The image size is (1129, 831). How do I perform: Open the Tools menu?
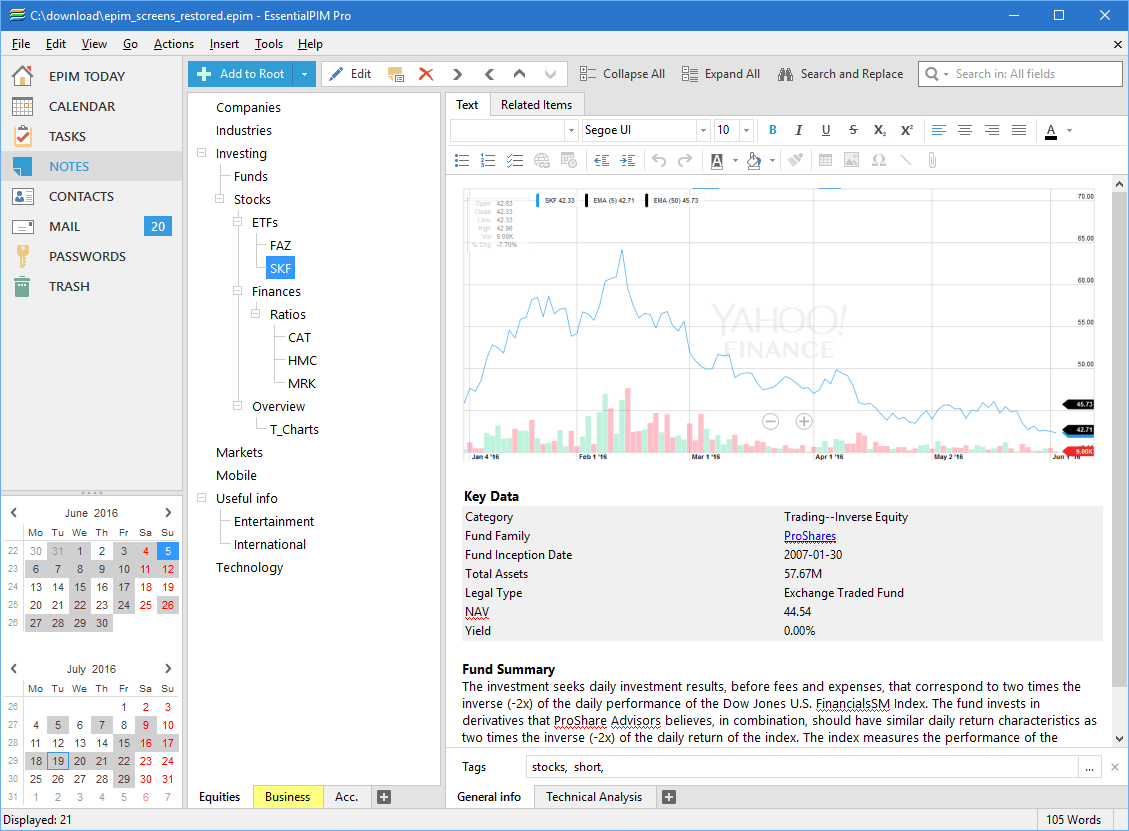click(269, 44)
